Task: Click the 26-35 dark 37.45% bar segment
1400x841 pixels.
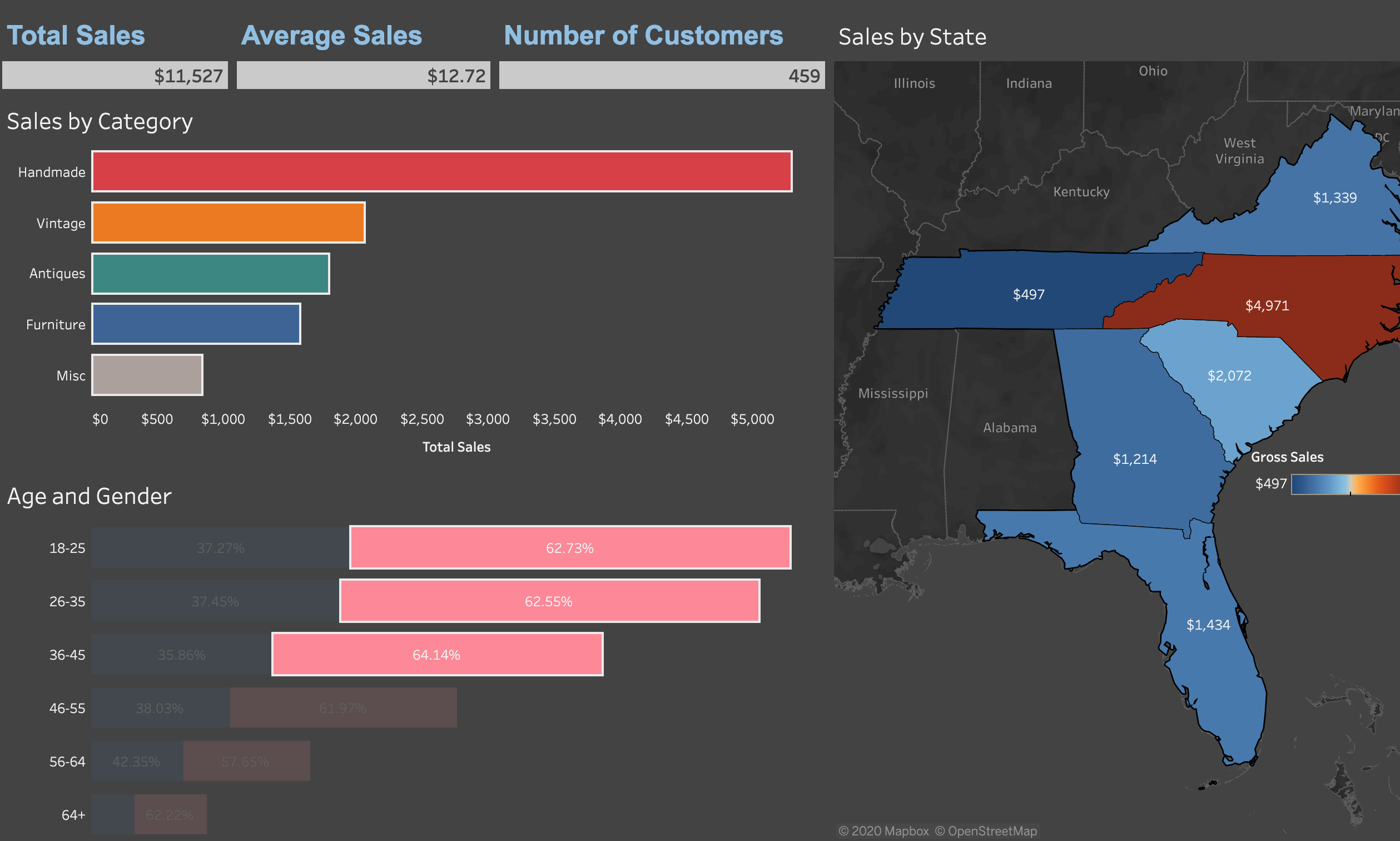Action: 215,601
